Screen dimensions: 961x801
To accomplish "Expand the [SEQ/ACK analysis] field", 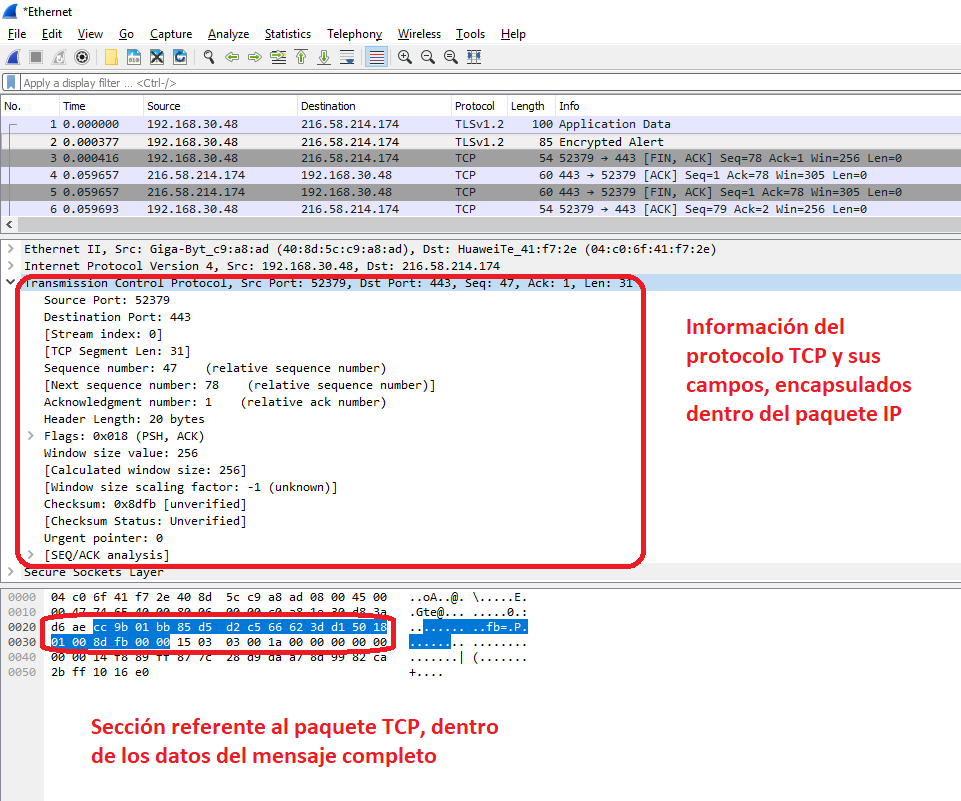I will point(31,555).
